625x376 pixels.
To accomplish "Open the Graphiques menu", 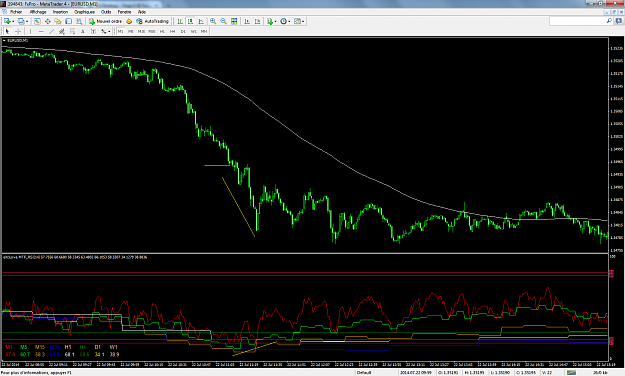I will pos(85,12).
